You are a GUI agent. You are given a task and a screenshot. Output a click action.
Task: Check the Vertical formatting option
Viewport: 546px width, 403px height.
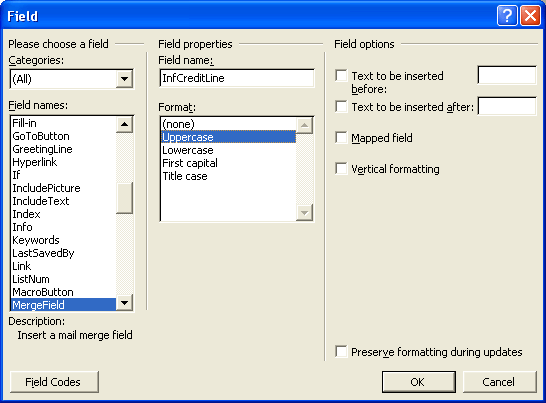pos(341,169)
